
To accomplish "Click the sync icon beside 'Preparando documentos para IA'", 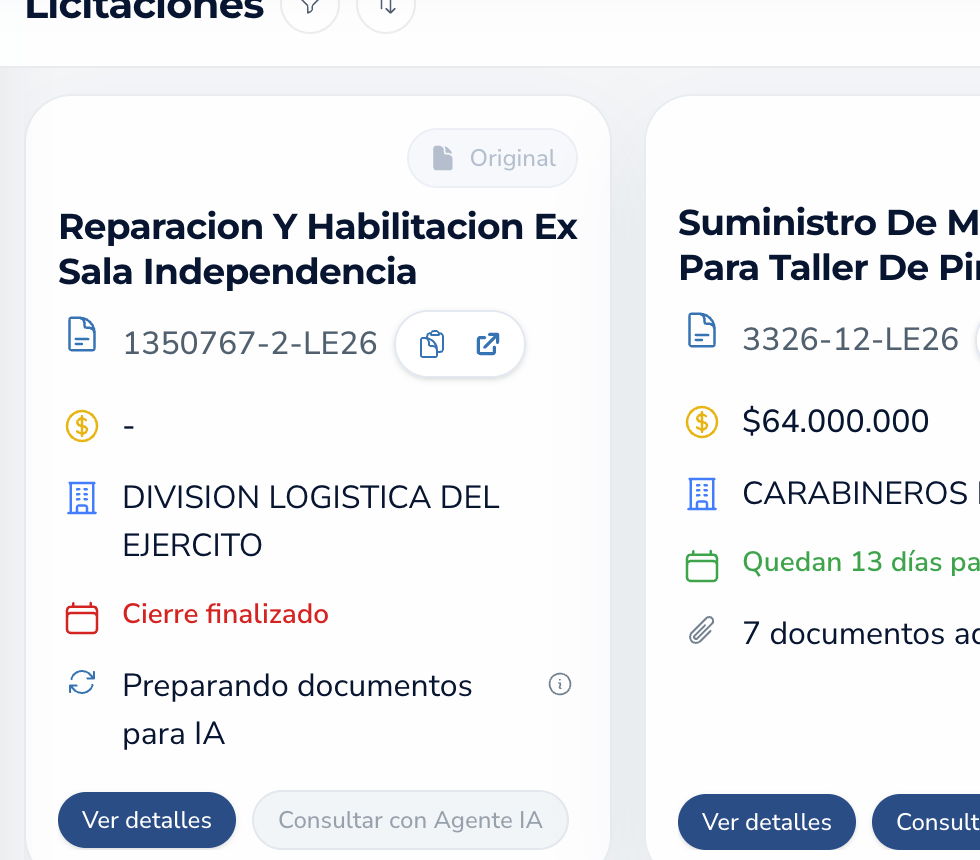I will coord(82,686).
